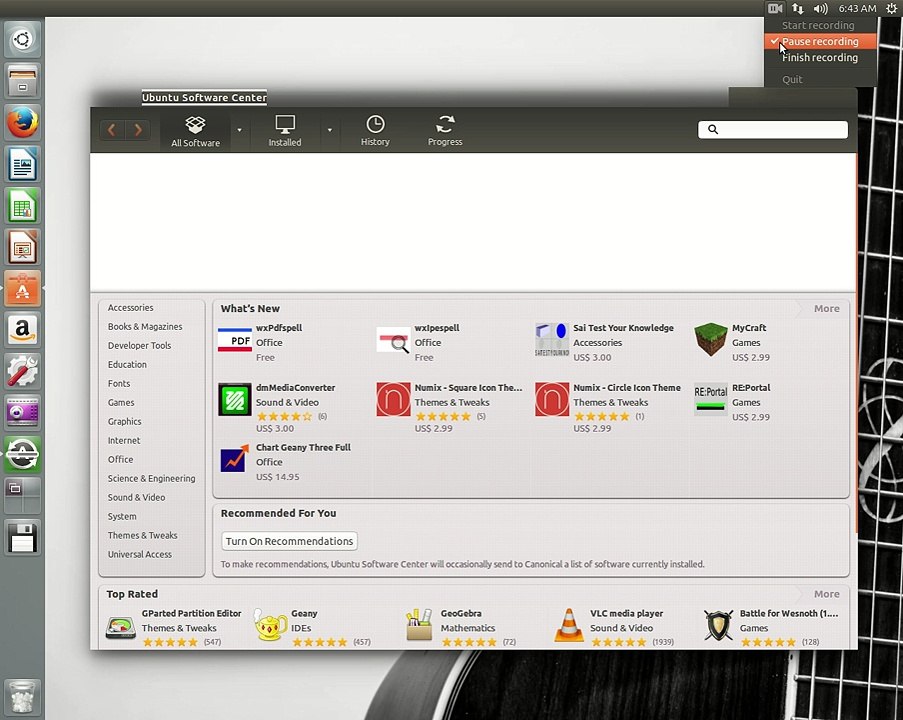Open the network indicator in top panel

tap(798, 8)
